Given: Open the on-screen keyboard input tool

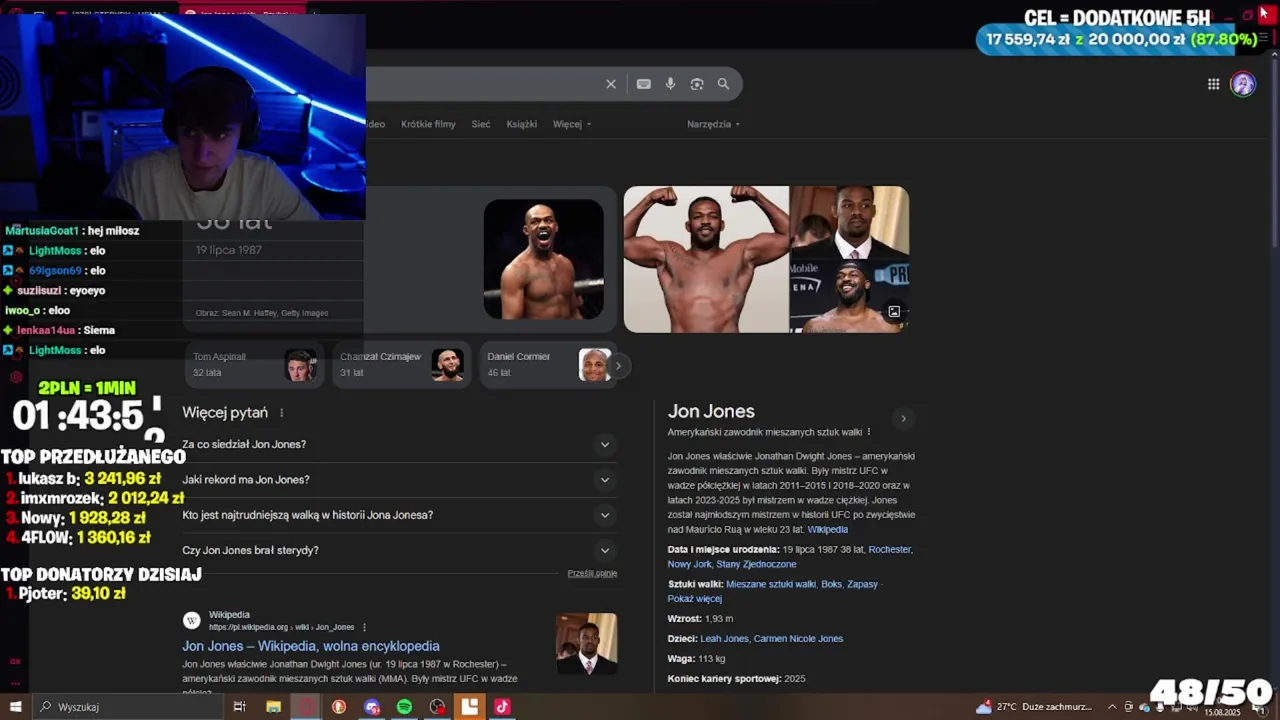Looking at the screenshot, I should 644,84.
